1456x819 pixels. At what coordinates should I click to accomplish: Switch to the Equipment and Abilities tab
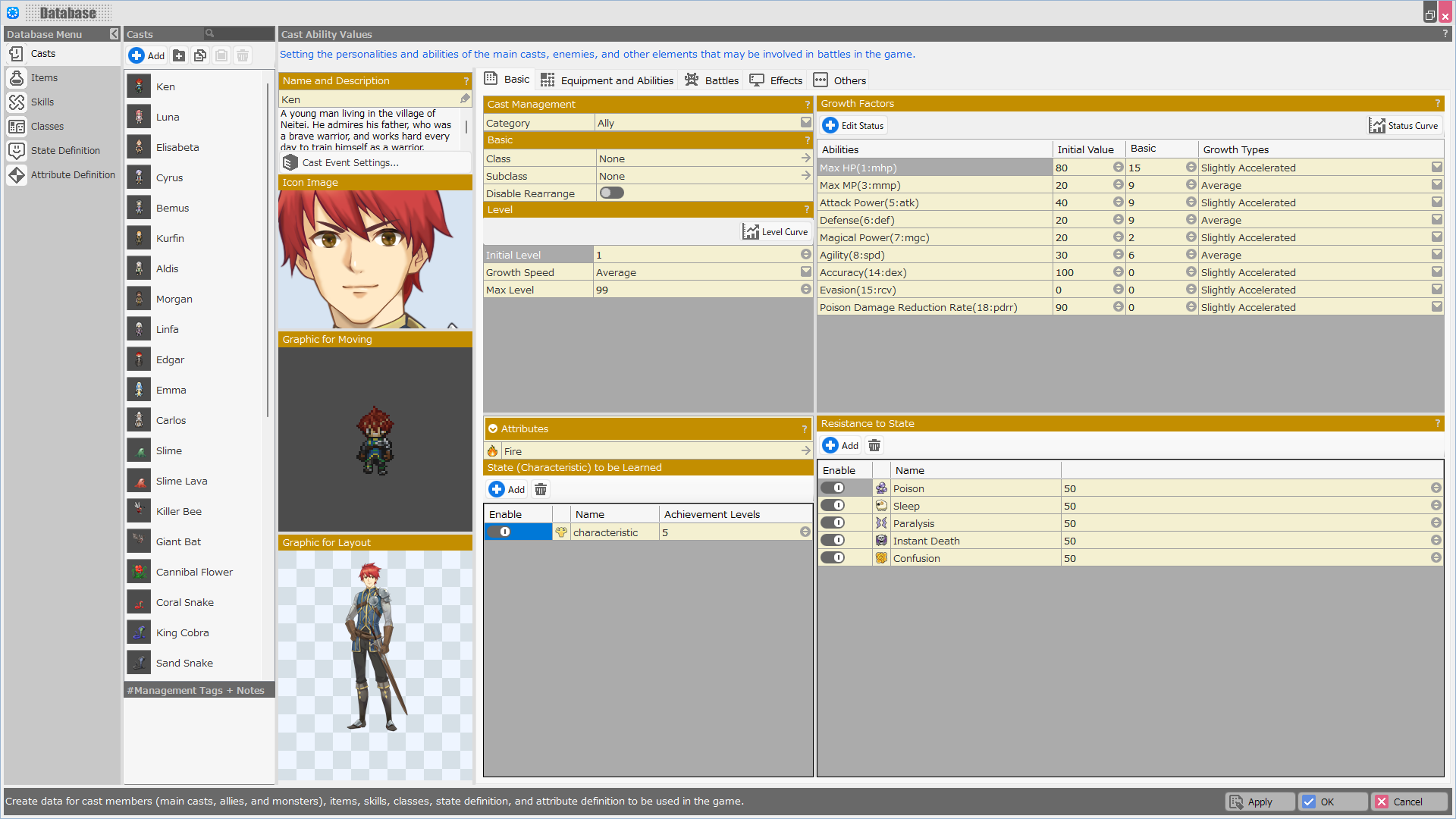click(607, 80)
